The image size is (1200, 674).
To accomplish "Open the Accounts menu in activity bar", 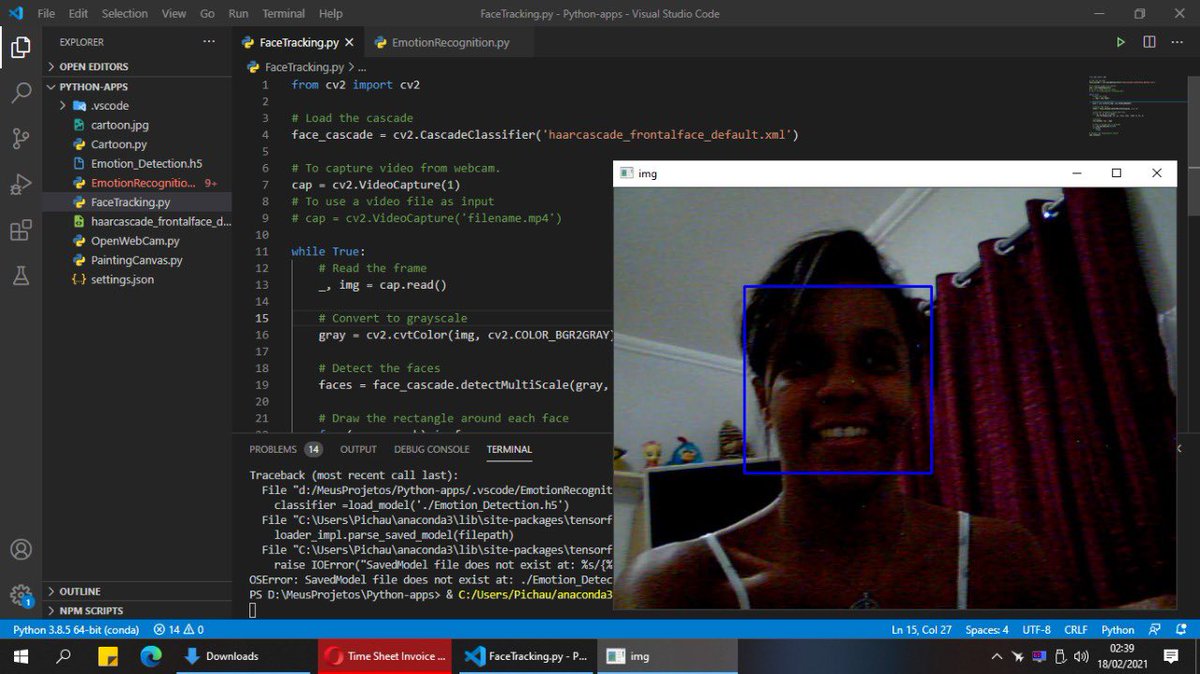I will pos(21,550).
